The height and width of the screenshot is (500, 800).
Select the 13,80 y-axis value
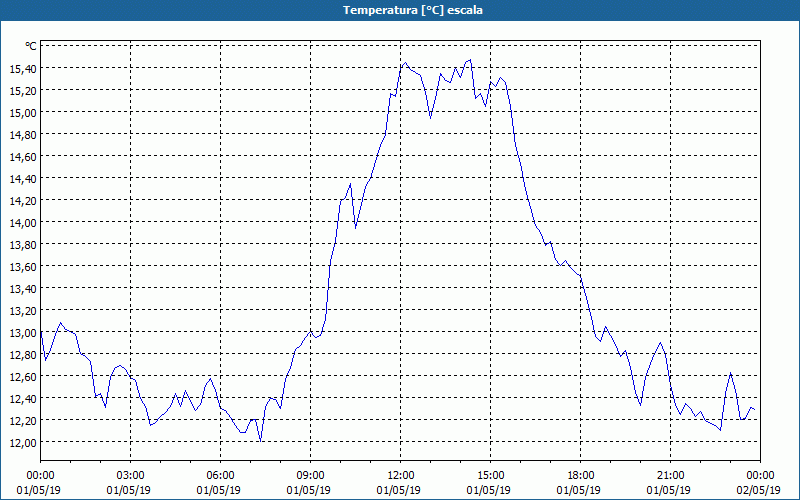(23, 244)
